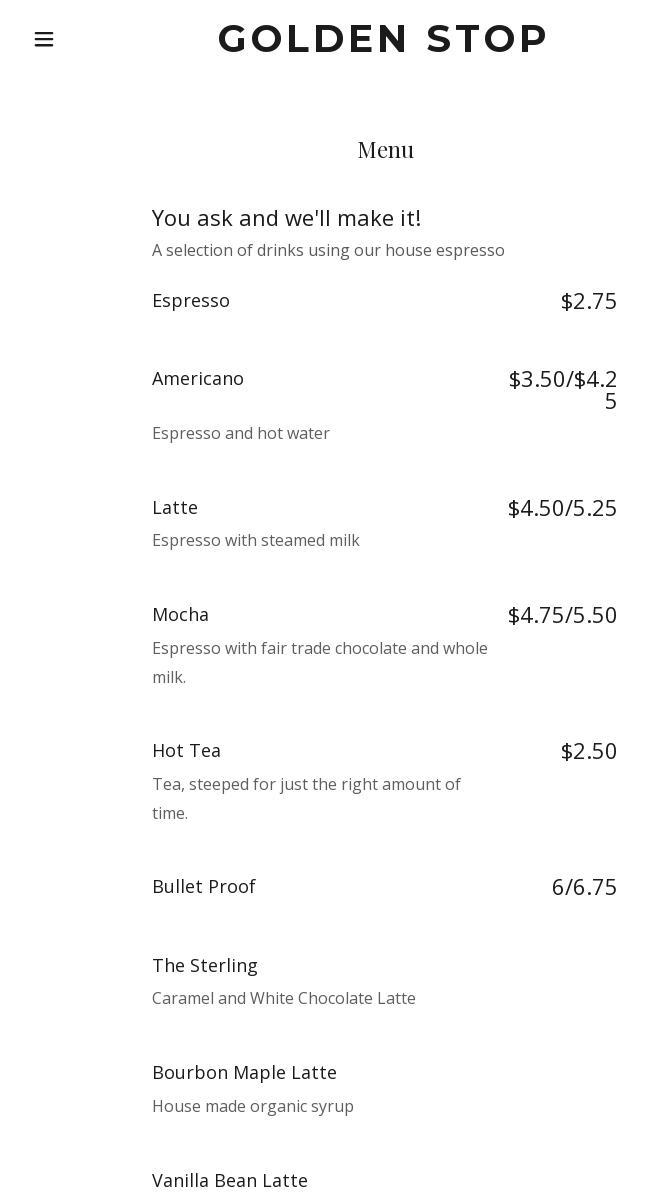
Task: Click the Americano price $3.50/$4.25
Action: (x=563, y=390)
